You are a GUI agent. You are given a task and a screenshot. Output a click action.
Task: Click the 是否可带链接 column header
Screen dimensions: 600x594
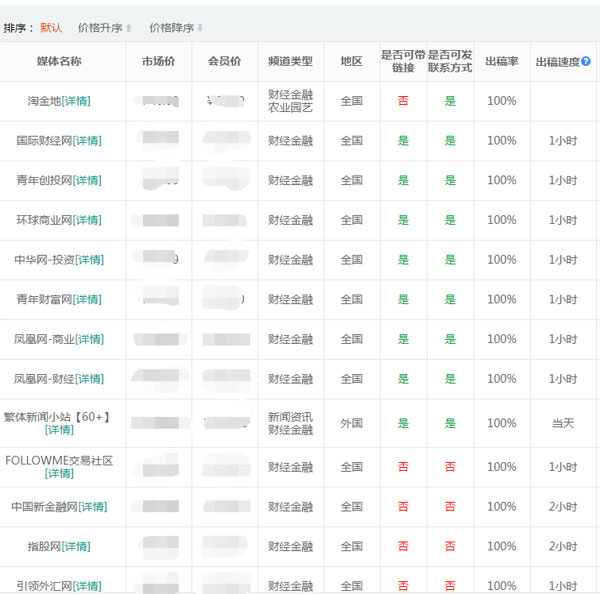point(403,61)
